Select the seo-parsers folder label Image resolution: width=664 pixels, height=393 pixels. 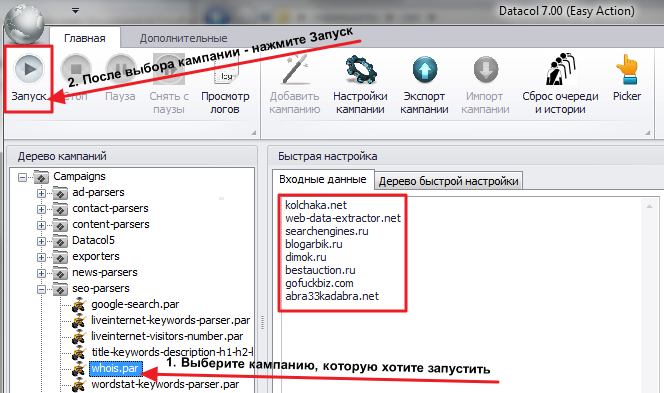coord(101,288)
